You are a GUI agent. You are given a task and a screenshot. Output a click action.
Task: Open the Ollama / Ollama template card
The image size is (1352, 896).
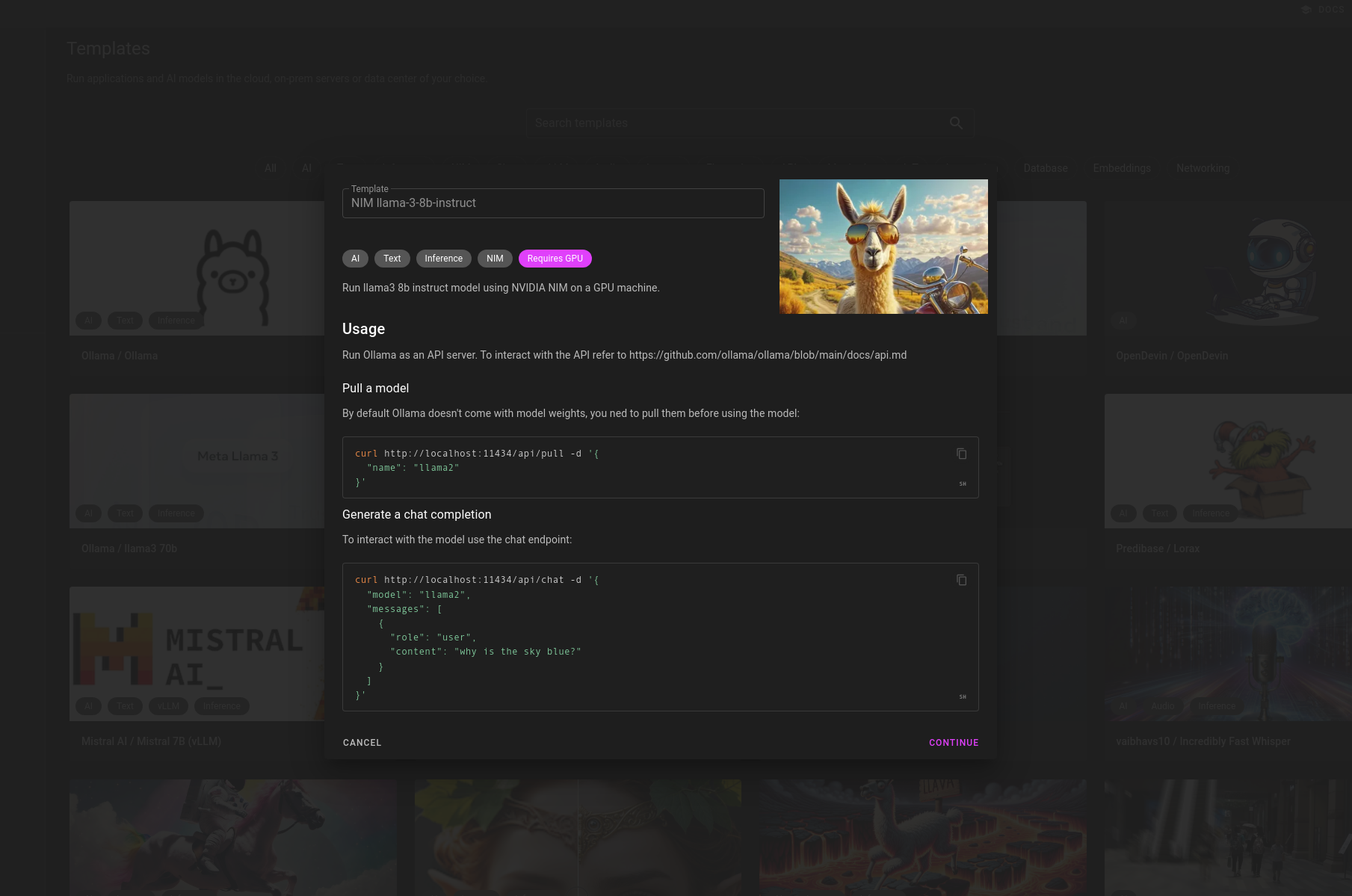coord(197,288)
